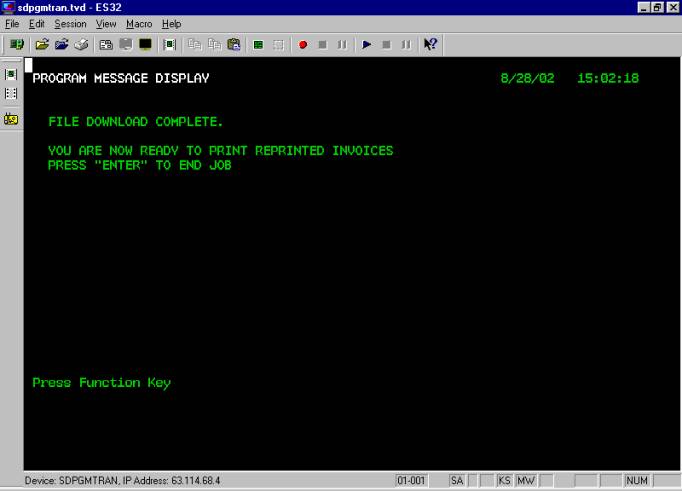Click the green keypad toolbar icon
Screen dimensions: 682x491
click(170, 44)
